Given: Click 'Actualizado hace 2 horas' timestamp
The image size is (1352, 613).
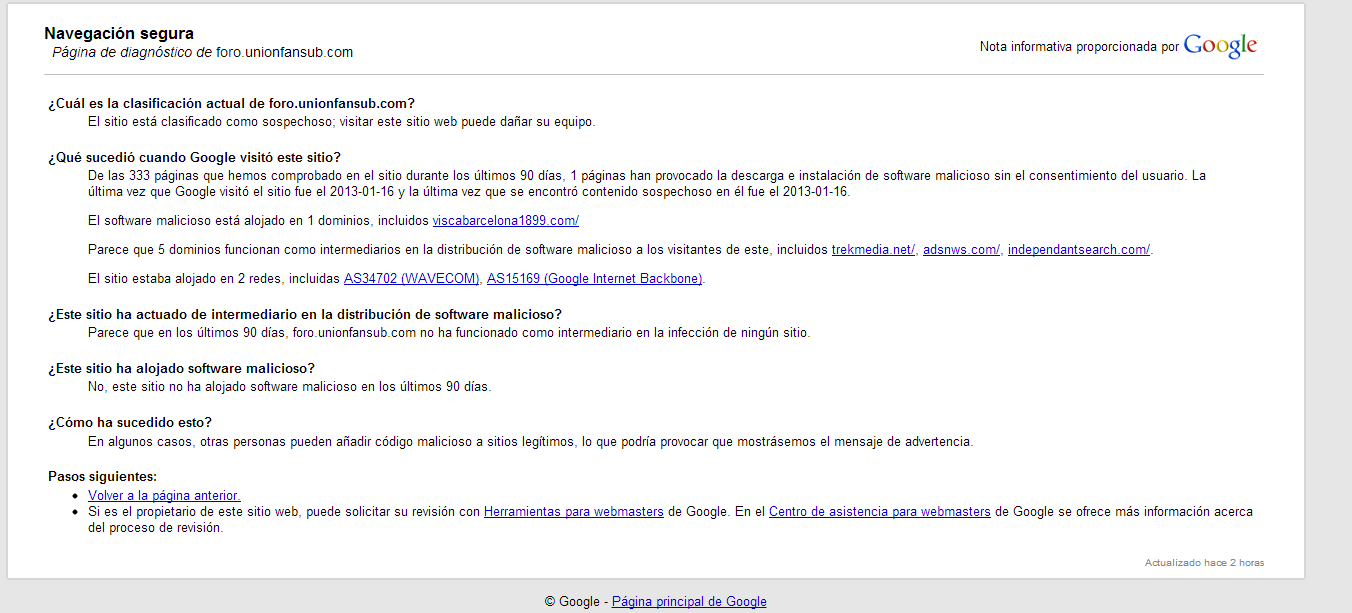Looking at the screenshot, I should [1204, 563].
